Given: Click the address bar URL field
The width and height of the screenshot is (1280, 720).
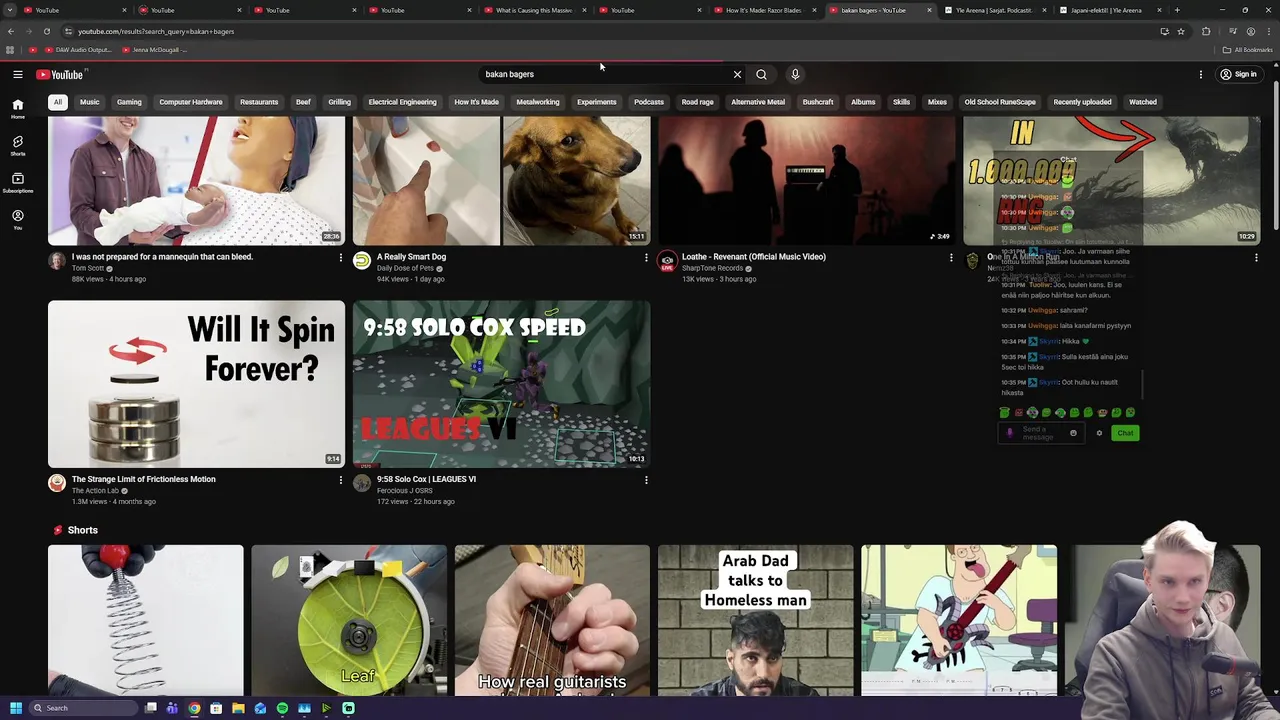Looking at the screenshot, I should tap(610, 31).
